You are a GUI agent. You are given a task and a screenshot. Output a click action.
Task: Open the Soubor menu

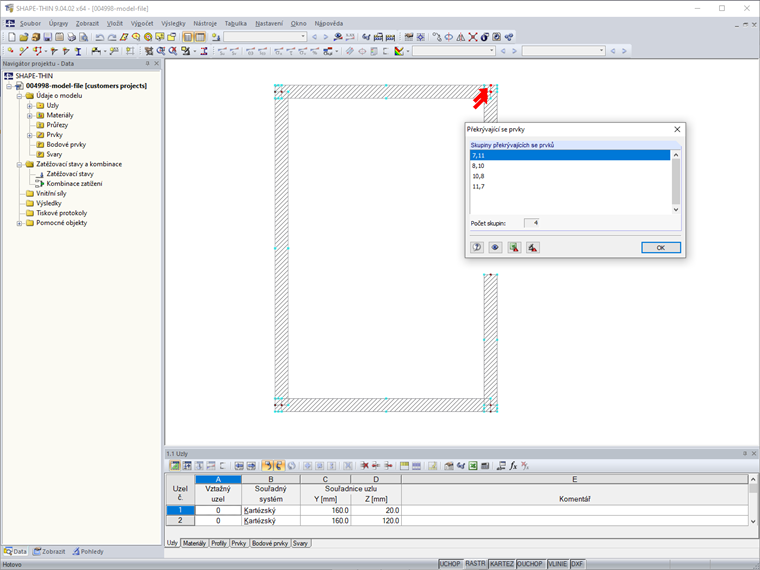[x=30, y=23]
